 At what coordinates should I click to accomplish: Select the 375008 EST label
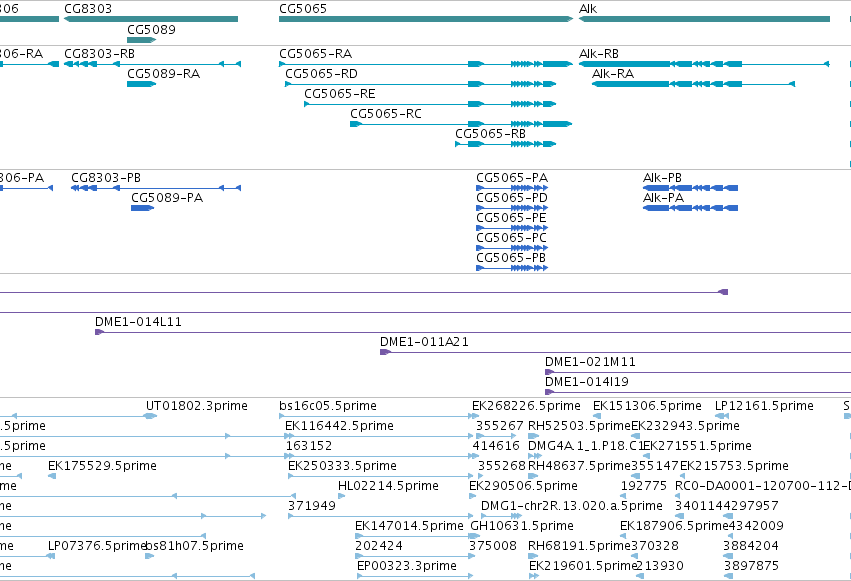pos(493,547)
